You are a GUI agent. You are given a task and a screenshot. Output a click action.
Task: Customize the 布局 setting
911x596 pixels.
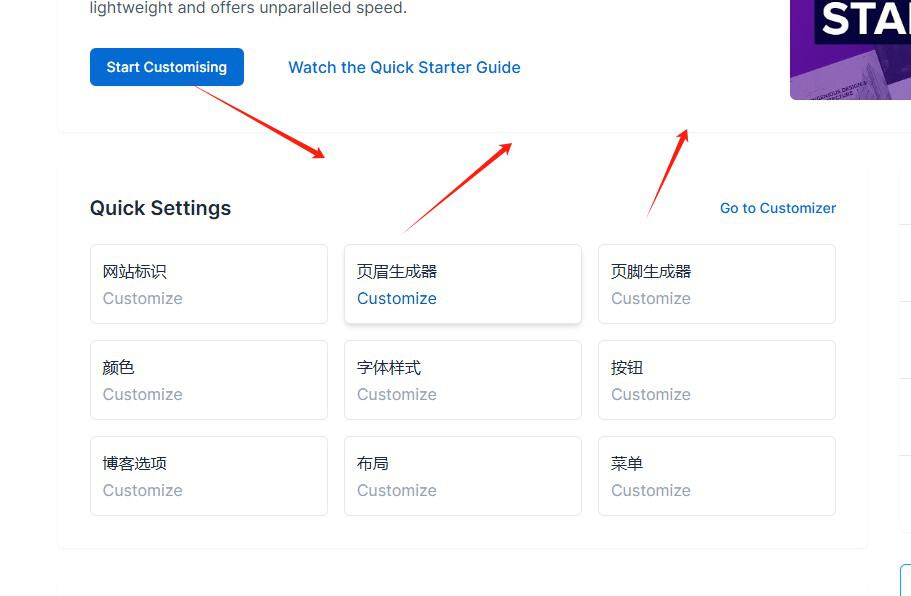pyautogui.click(x=397, y=490)
